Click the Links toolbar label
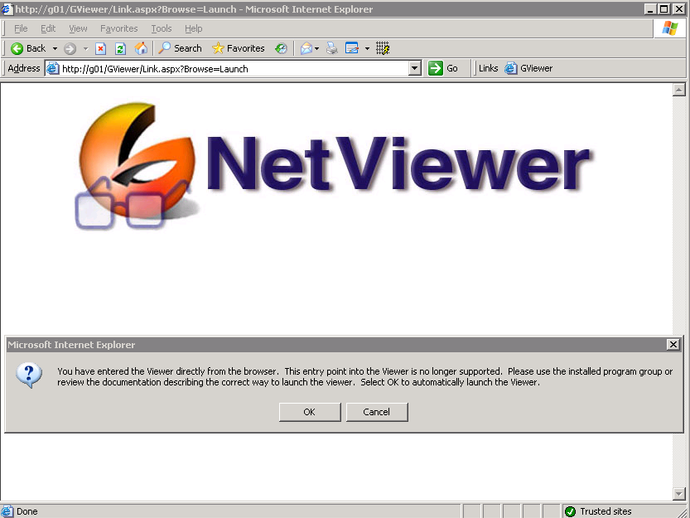The image size is (690, 518). tap(488, 69)
